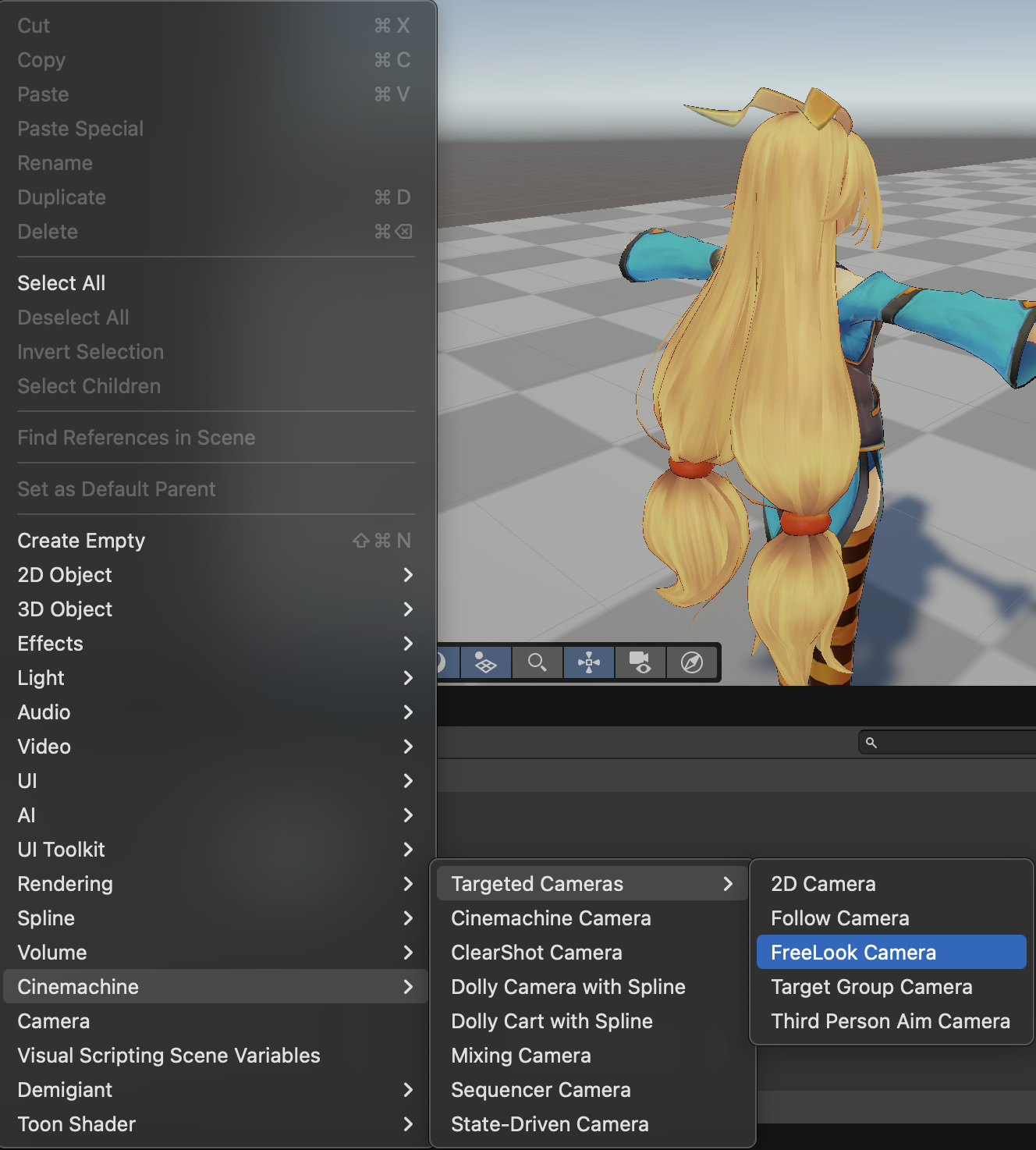Select Cinemachine Camera entry
The image size is (1036, 1150).
(x=551, y=918)
